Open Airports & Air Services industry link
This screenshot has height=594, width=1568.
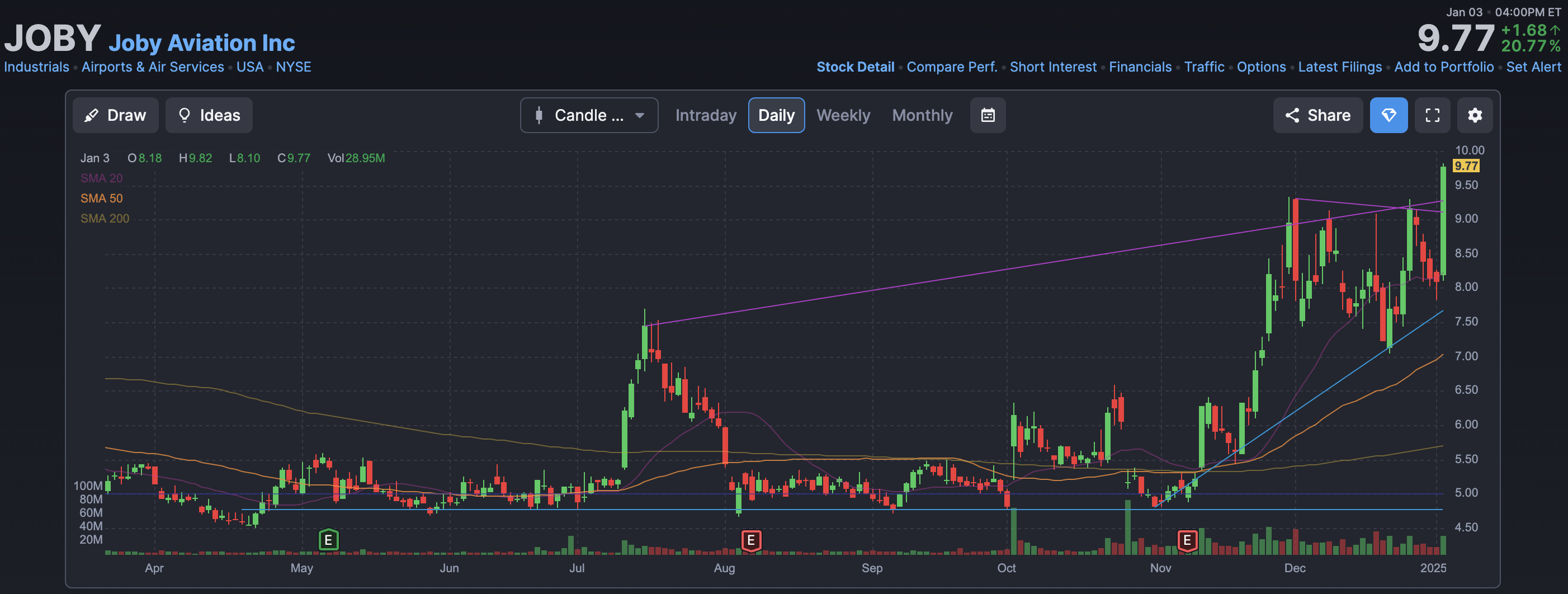tap(153, 67)
